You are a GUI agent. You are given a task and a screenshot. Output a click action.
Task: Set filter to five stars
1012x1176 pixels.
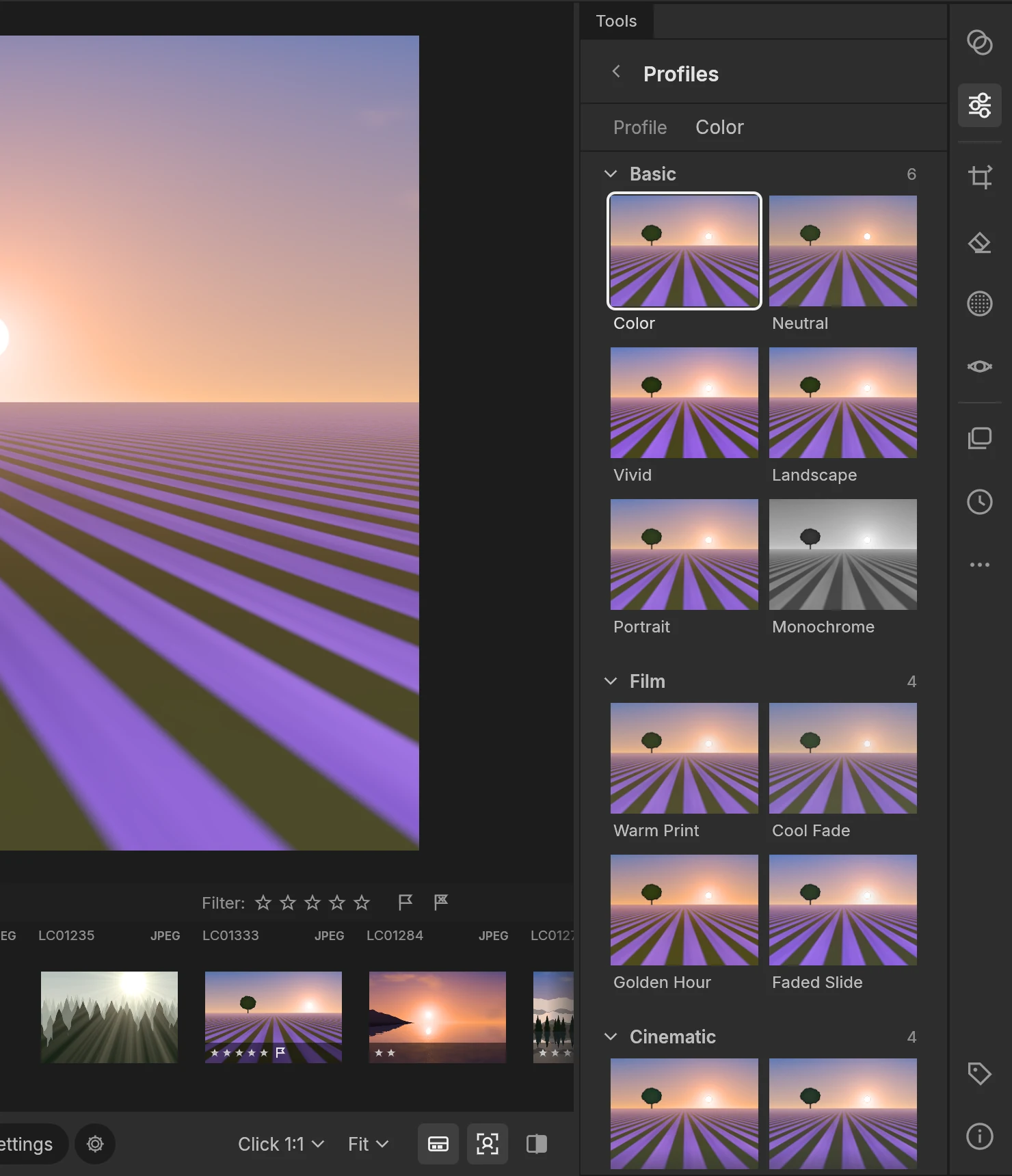click(x=362, y=903)
